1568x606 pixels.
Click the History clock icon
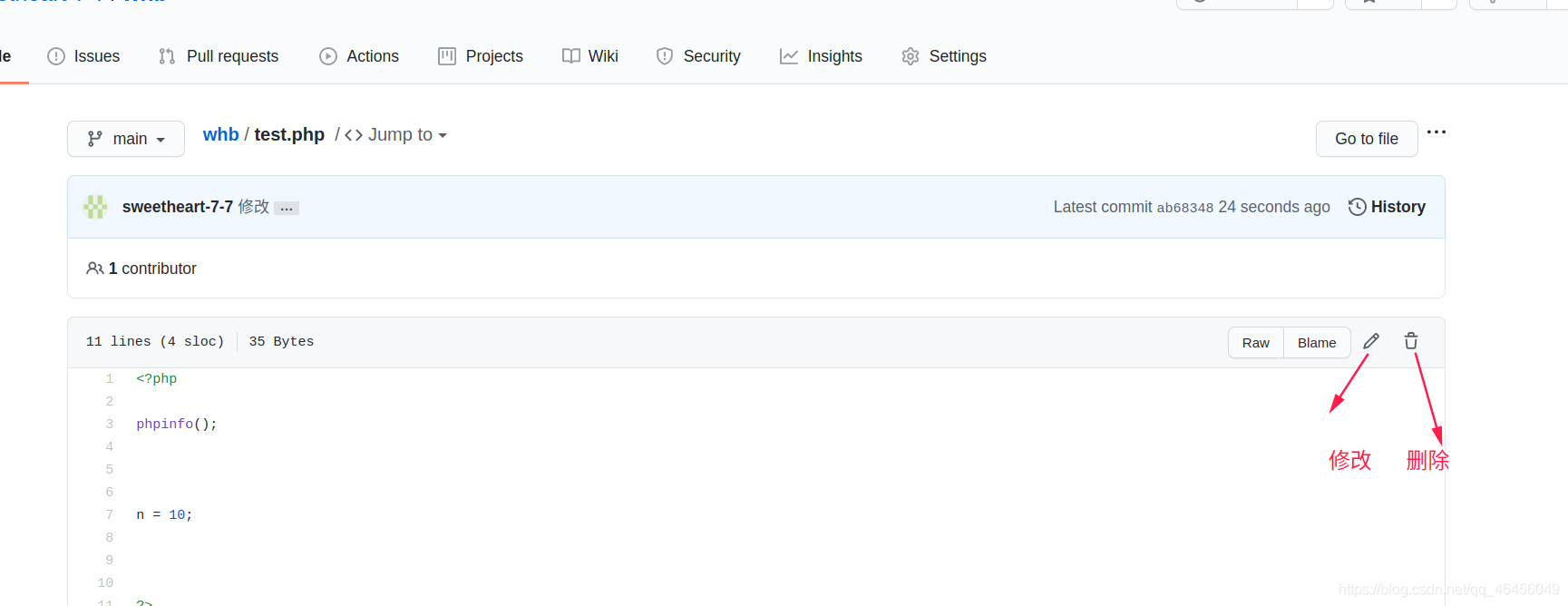pos(1358,207)
